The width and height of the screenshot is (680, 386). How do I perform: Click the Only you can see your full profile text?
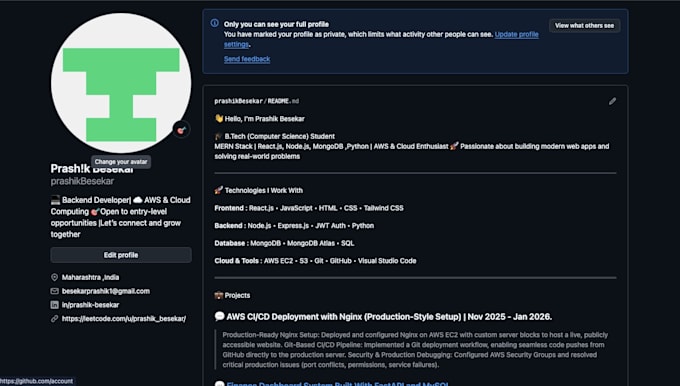(276, 24)
